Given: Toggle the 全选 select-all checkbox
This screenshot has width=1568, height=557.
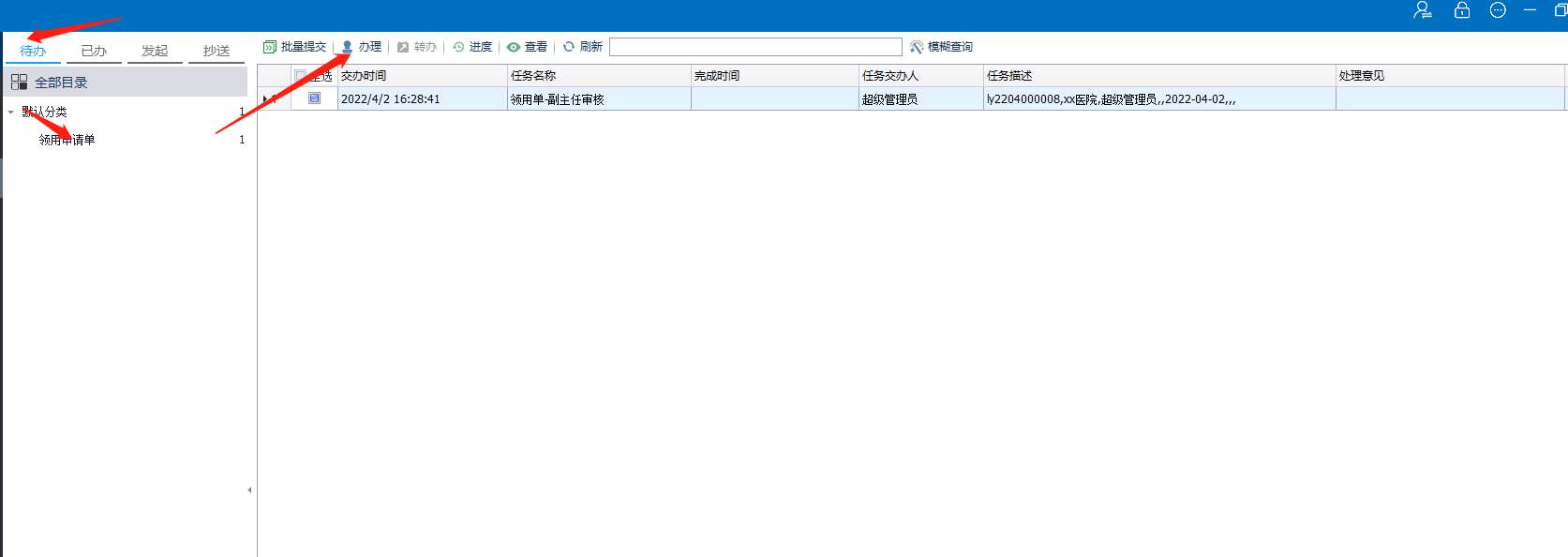Looking at the screenshot, I should tap(301, 76).
